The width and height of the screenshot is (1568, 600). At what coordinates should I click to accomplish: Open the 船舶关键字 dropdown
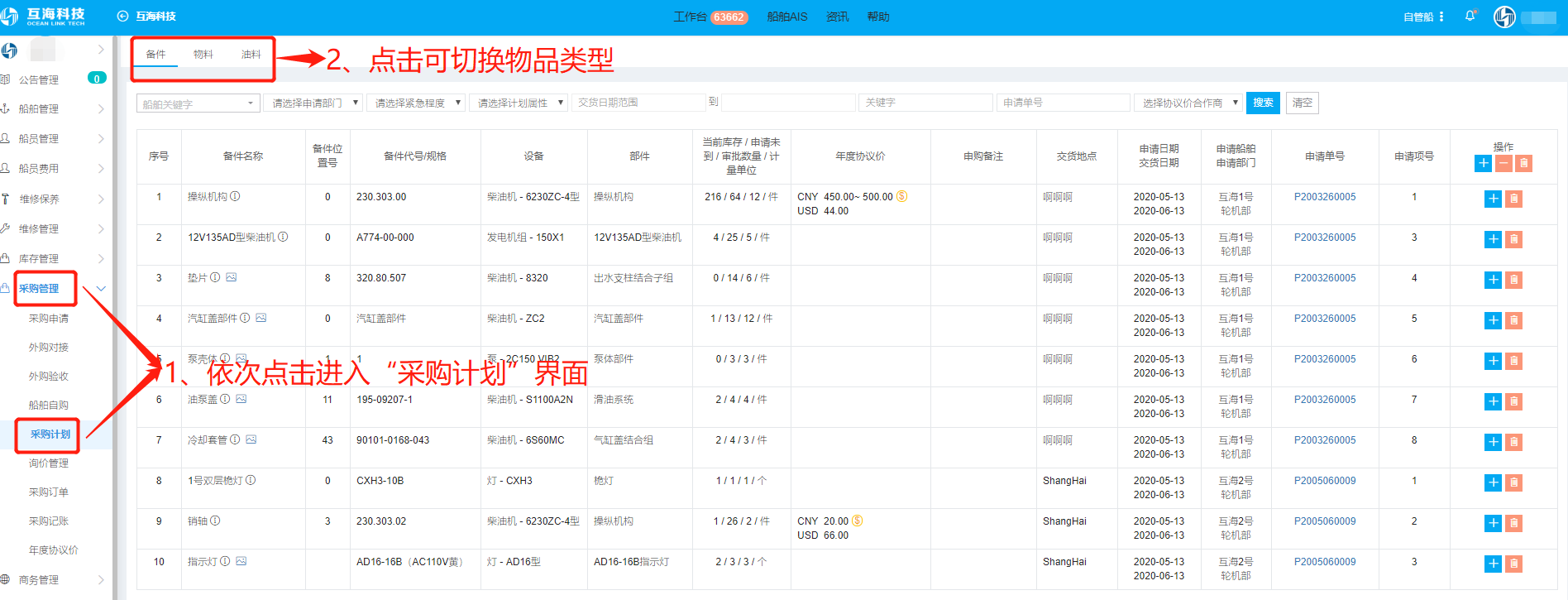(x=198, y=103)
